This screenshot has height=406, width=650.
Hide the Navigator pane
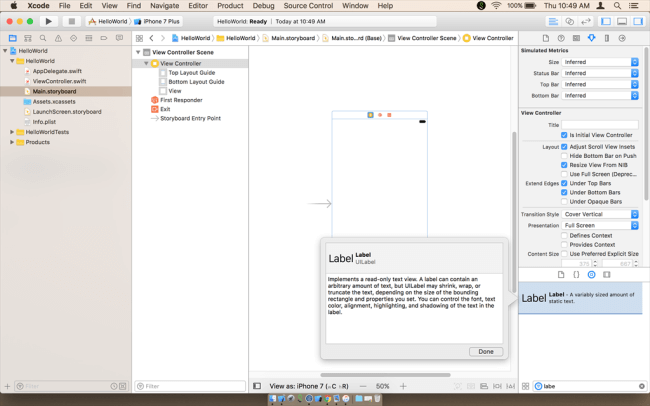[606, 21]
